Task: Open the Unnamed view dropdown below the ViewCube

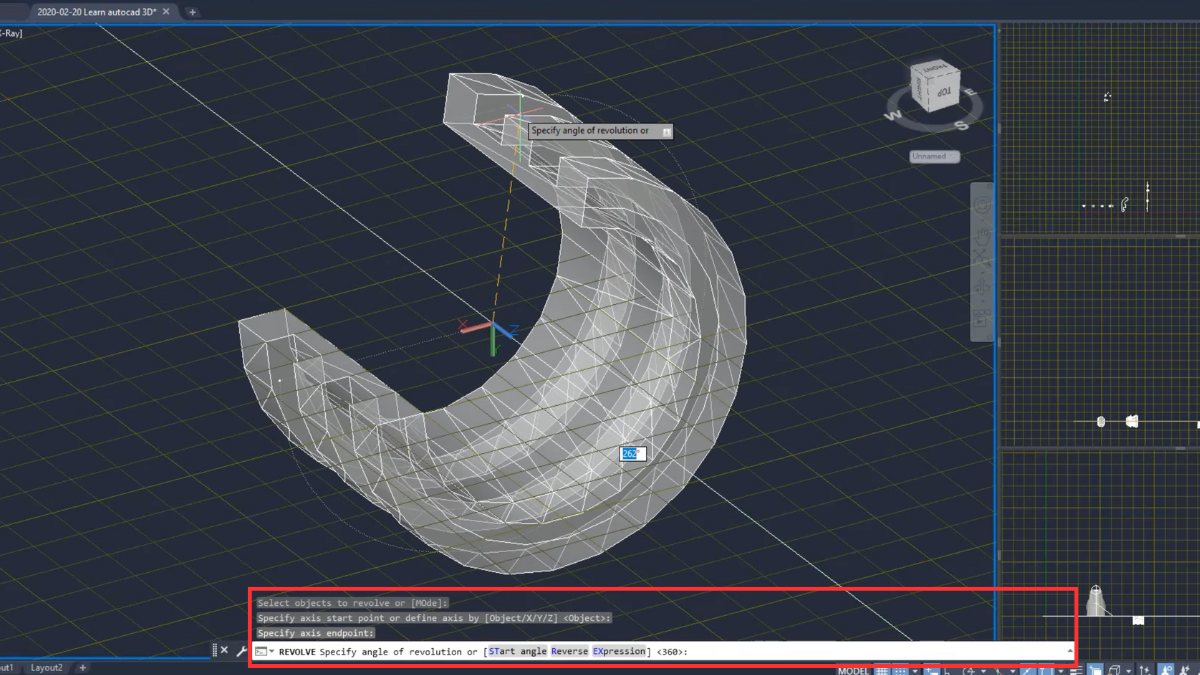Action: click(933, 156)
